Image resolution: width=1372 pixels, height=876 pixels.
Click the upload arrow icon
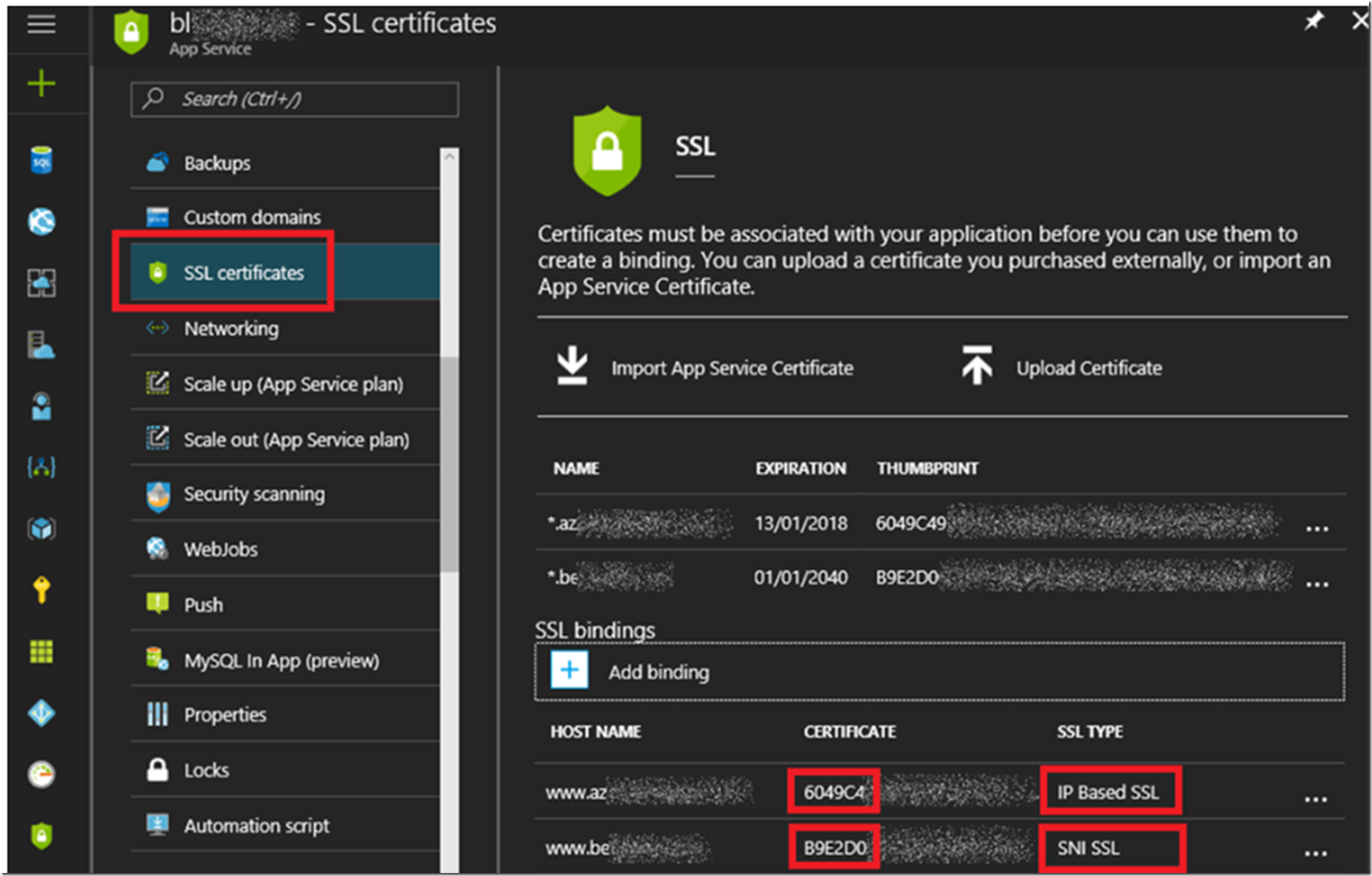[x=977, y=366]
